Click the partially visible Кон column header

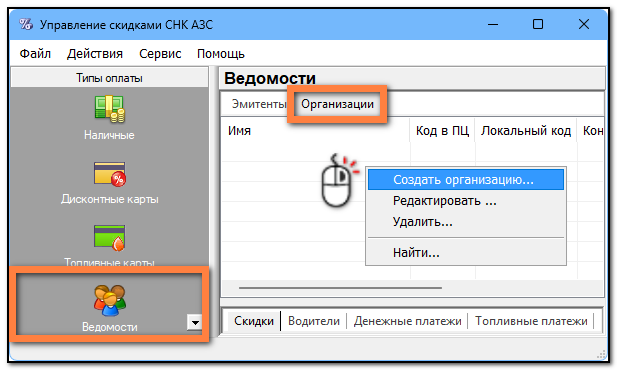tap(590, 130)
